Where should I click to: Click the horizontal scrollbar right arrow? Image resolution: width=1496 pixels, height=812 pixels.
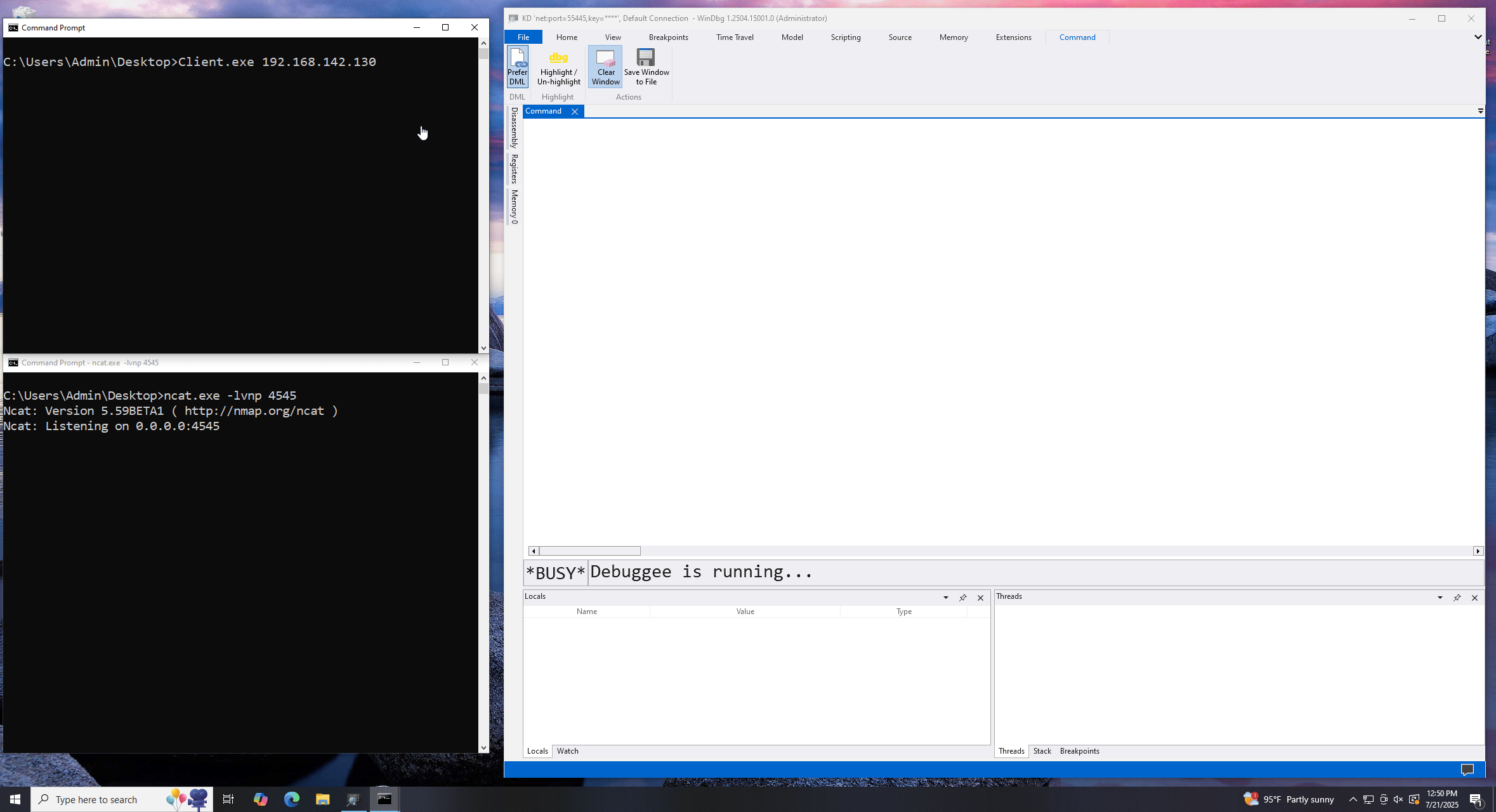pos(1478,551)
